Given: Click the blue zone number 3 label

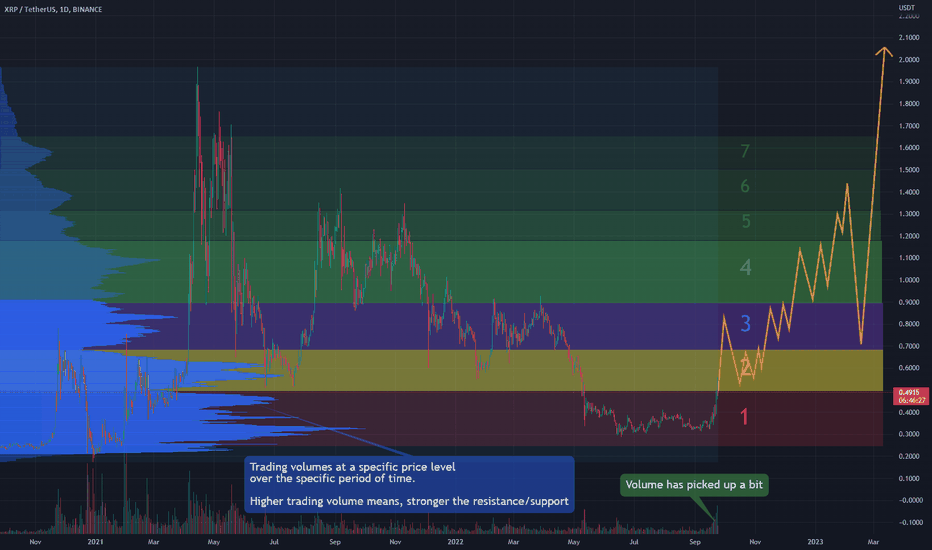Looking at the screenshot, I should click(745, 323).
